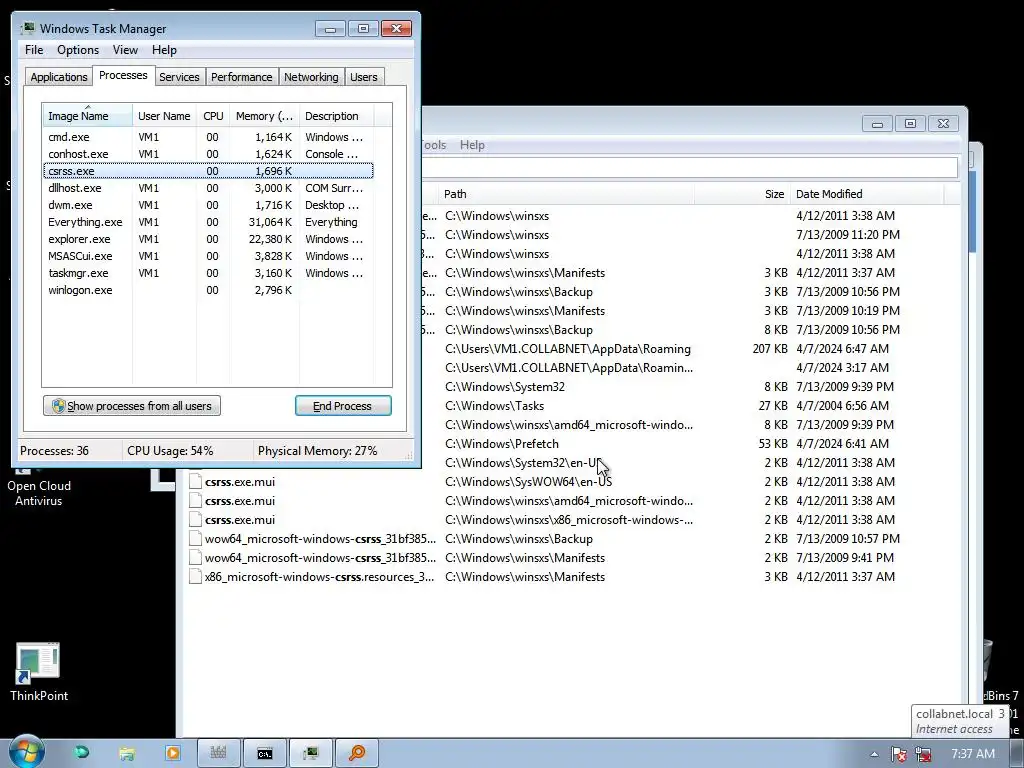Sort processes by Image Name column
The image size is (1024, 768).
(88, 116)
